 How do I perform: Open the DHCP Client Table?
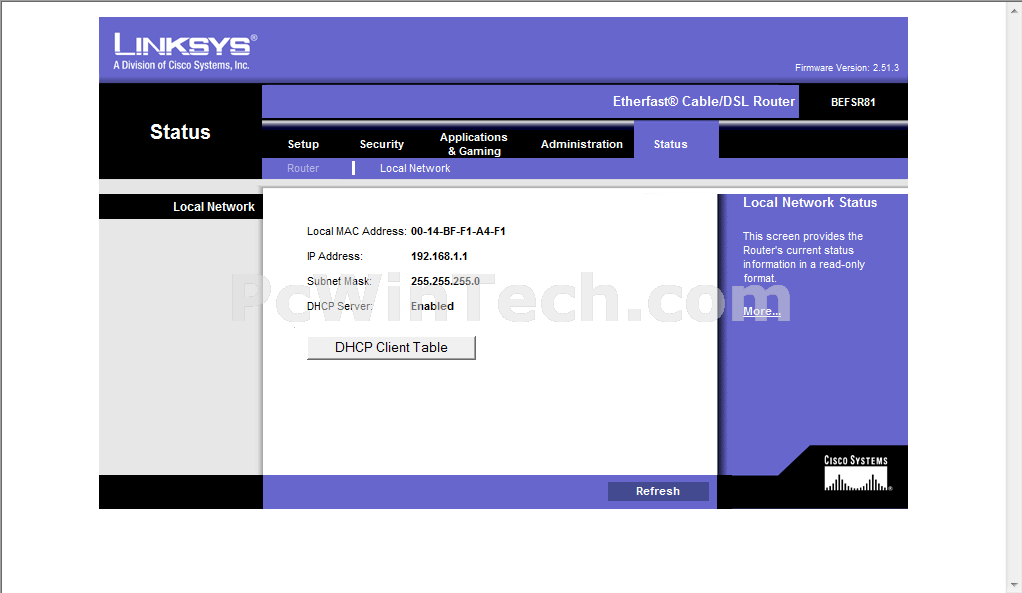[391, 347]
